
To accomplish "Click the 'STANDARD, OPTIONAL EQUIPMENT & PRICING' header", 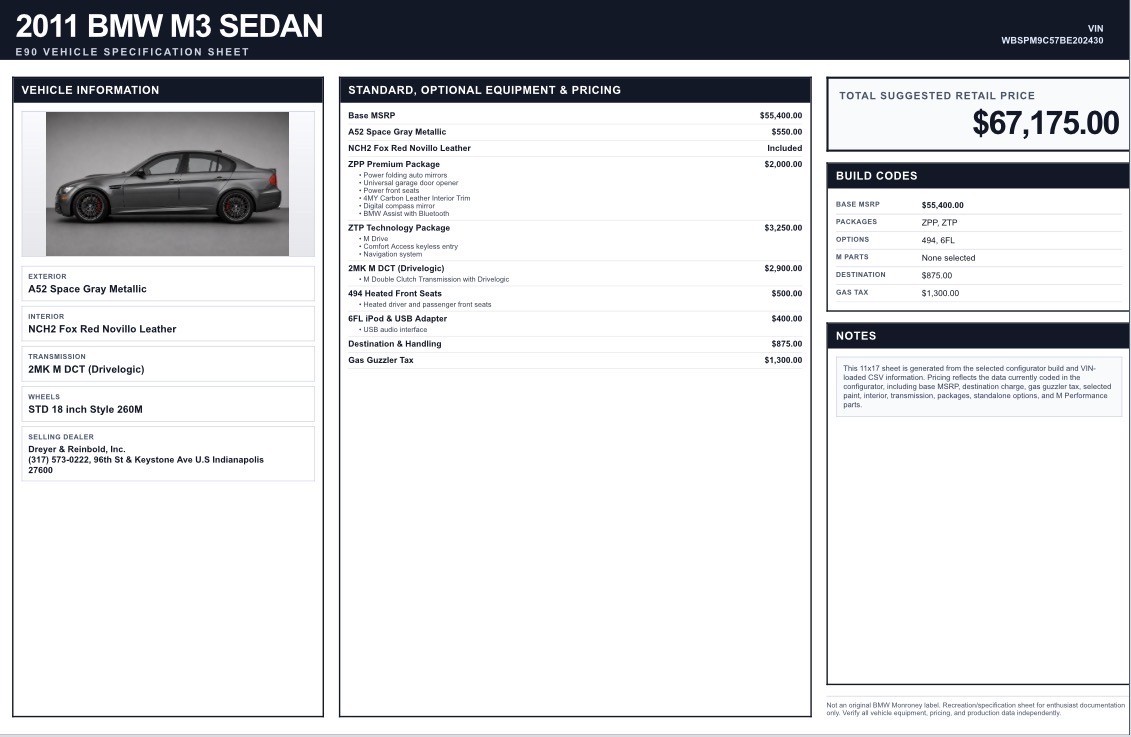I will pos(575,90).
